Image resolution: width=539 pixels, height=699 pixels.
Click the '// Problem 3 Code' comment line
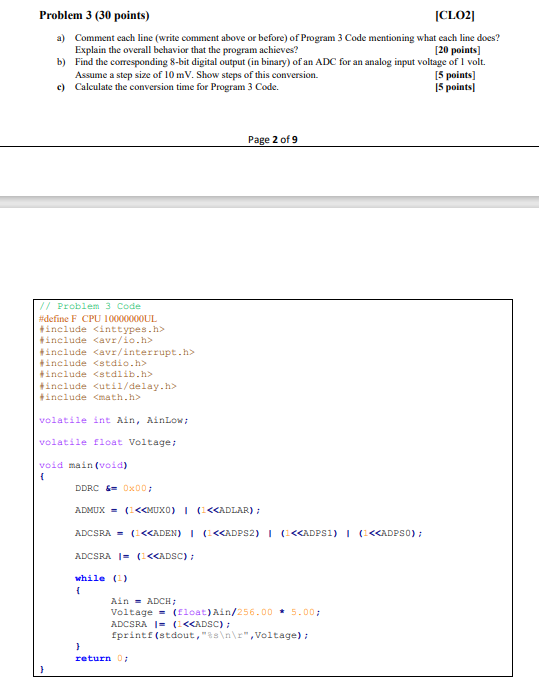[x=90, y=306]
